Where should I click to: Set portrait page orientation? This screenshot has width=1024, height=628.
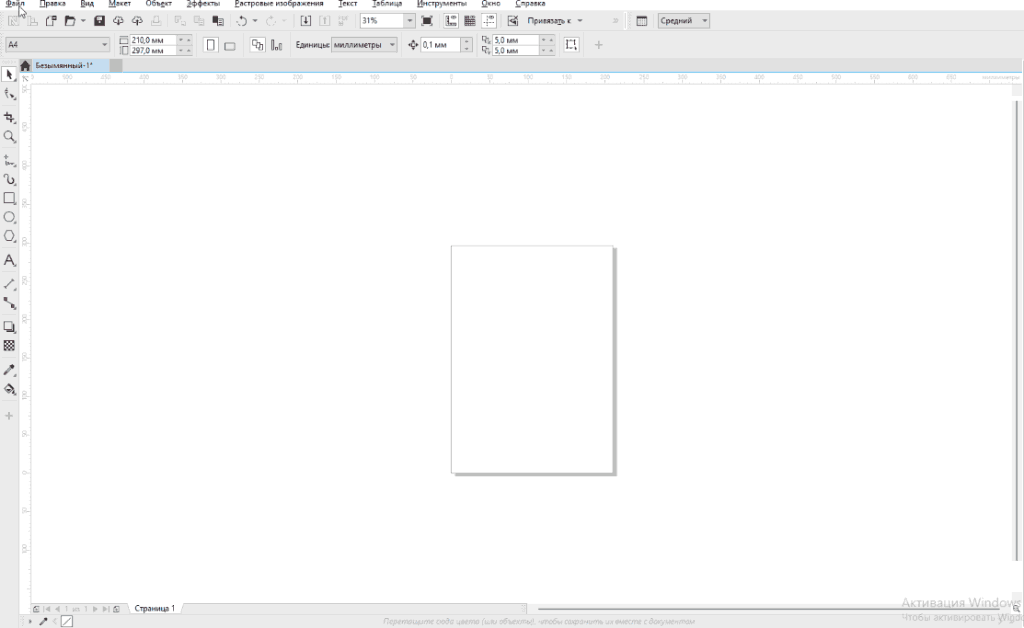pyautogui.click(x=210, y=45)
